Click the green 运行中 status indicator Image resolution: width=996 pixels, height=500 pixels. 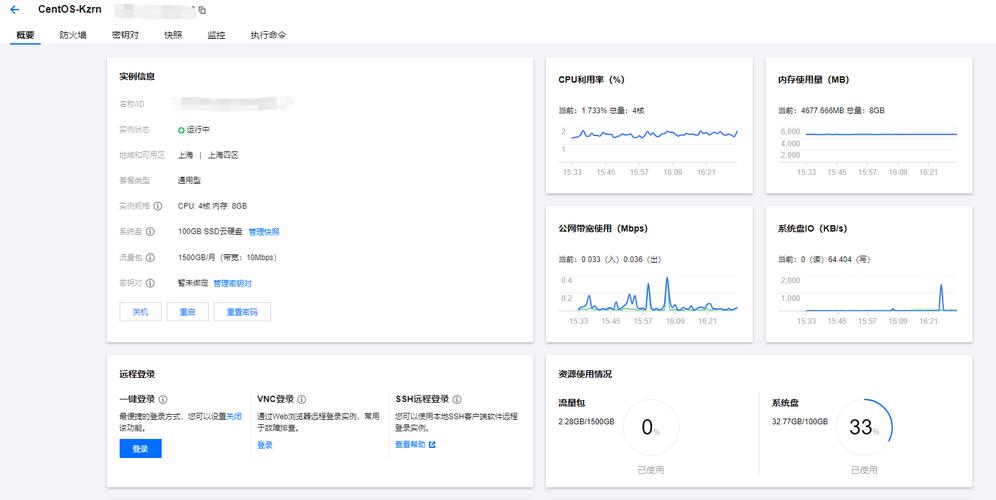point(181,130)
